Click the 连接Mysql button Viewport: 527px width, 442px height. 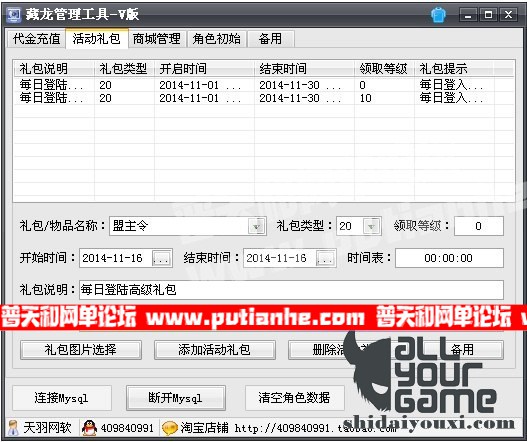pyautogui.click(x=62, y=398)
